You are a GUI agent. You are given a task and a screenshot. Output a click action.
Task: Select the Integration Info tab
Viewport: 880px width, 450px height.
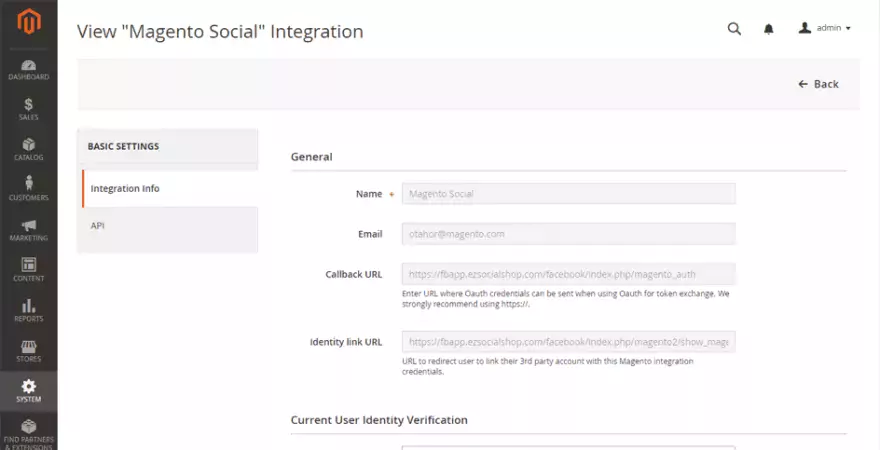(x=170, y=189)
